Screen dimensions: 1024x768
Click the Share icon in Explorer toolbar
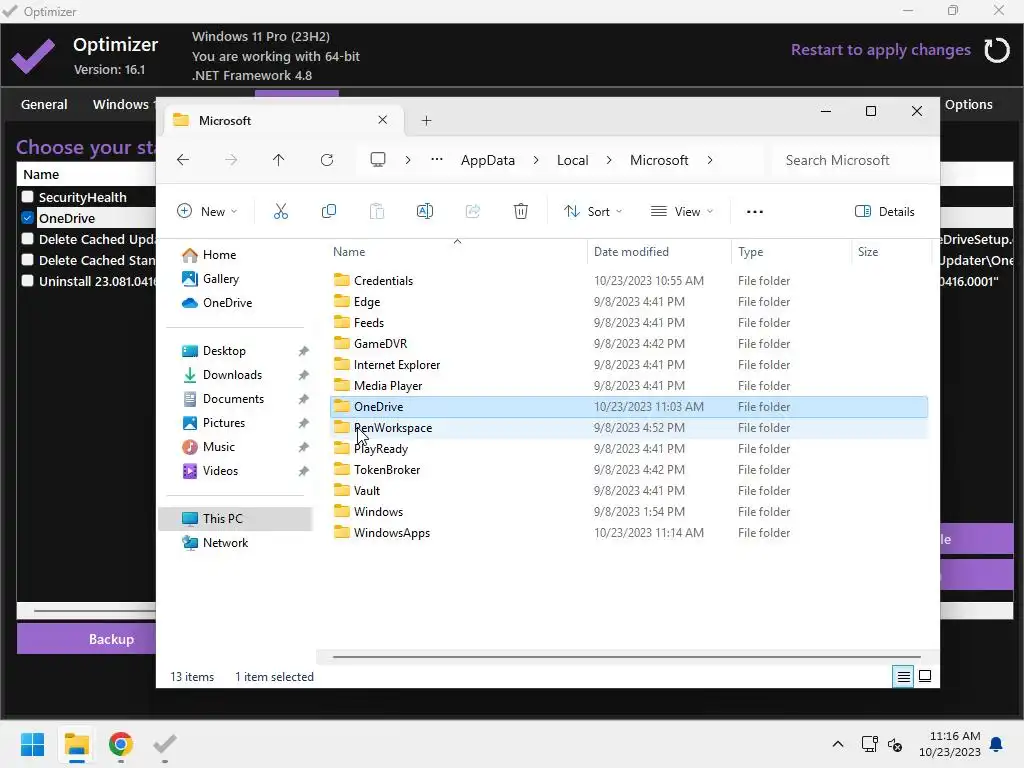473,212
